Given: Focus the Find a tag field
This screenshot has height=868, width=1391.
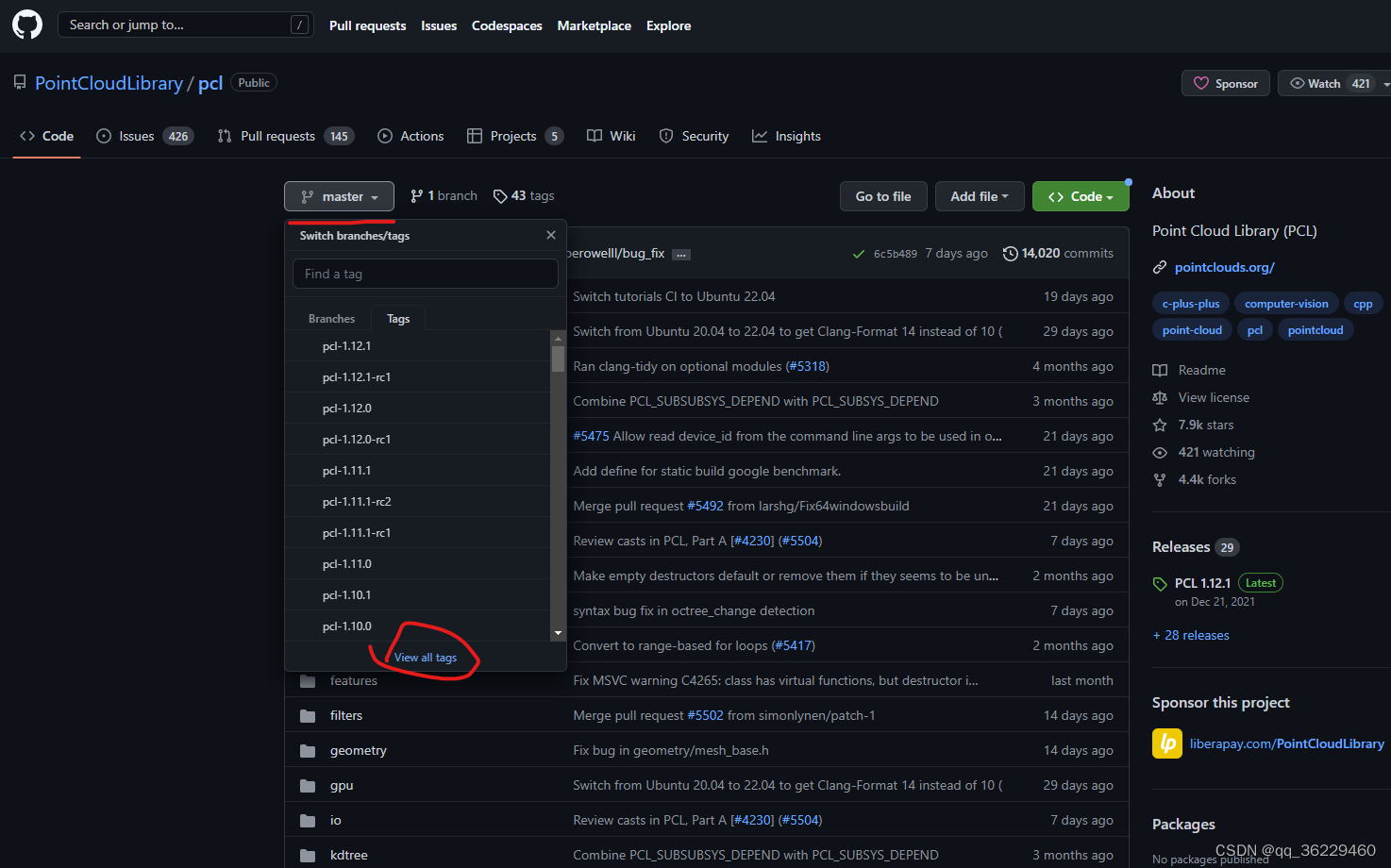Looking at the screenshot, I should click(x=426, y=274).
